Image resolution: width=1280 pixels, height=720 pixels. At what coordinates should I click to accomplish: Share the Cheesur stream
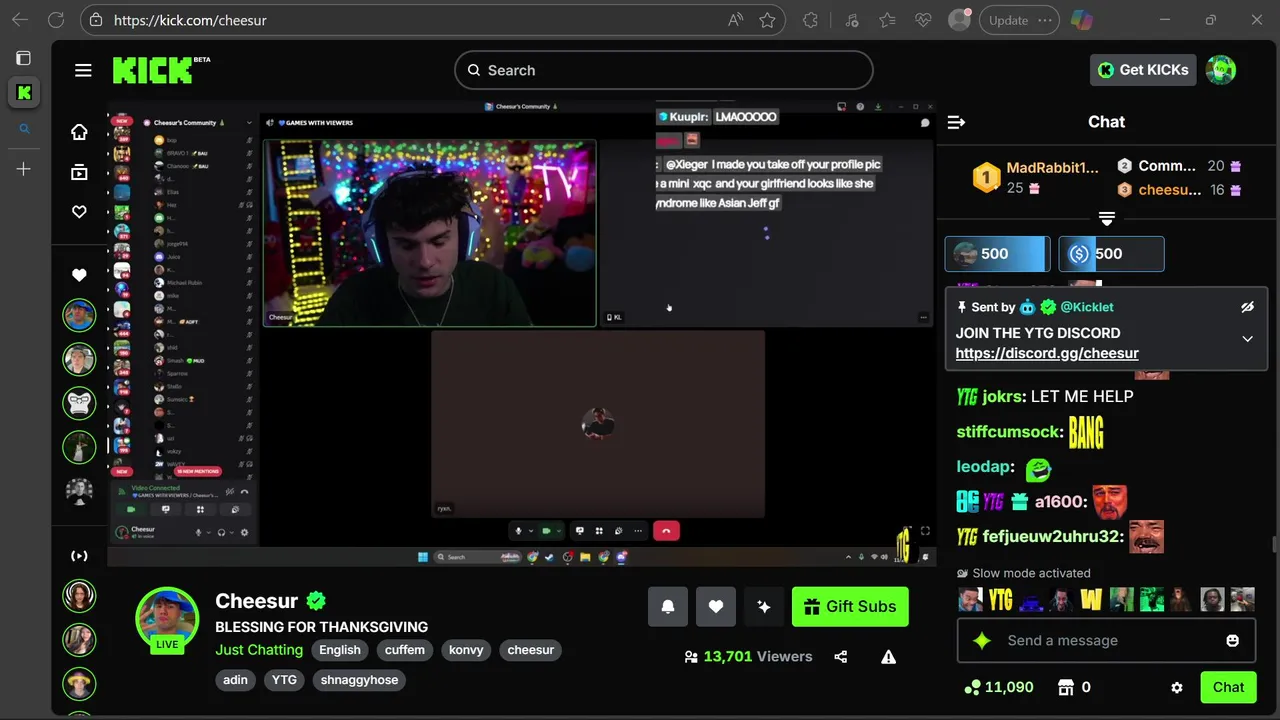coord(840,657)
